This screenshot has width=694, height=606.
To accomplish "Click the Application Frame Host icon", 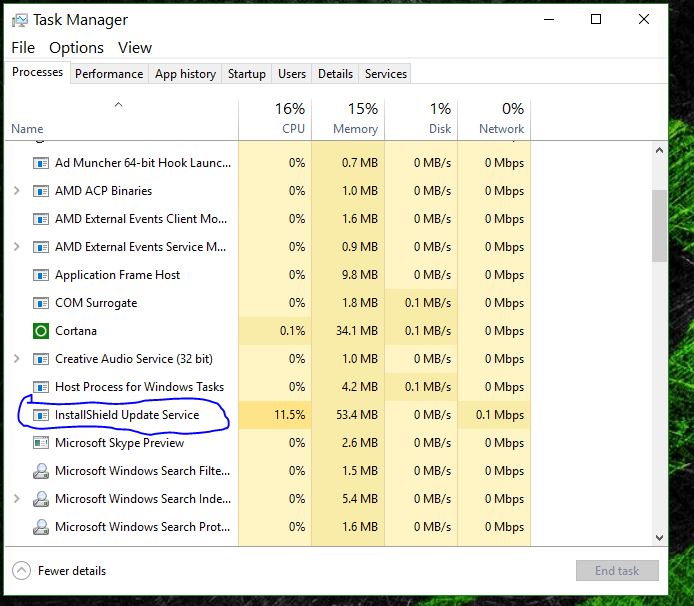I will [x=41, y=275].
